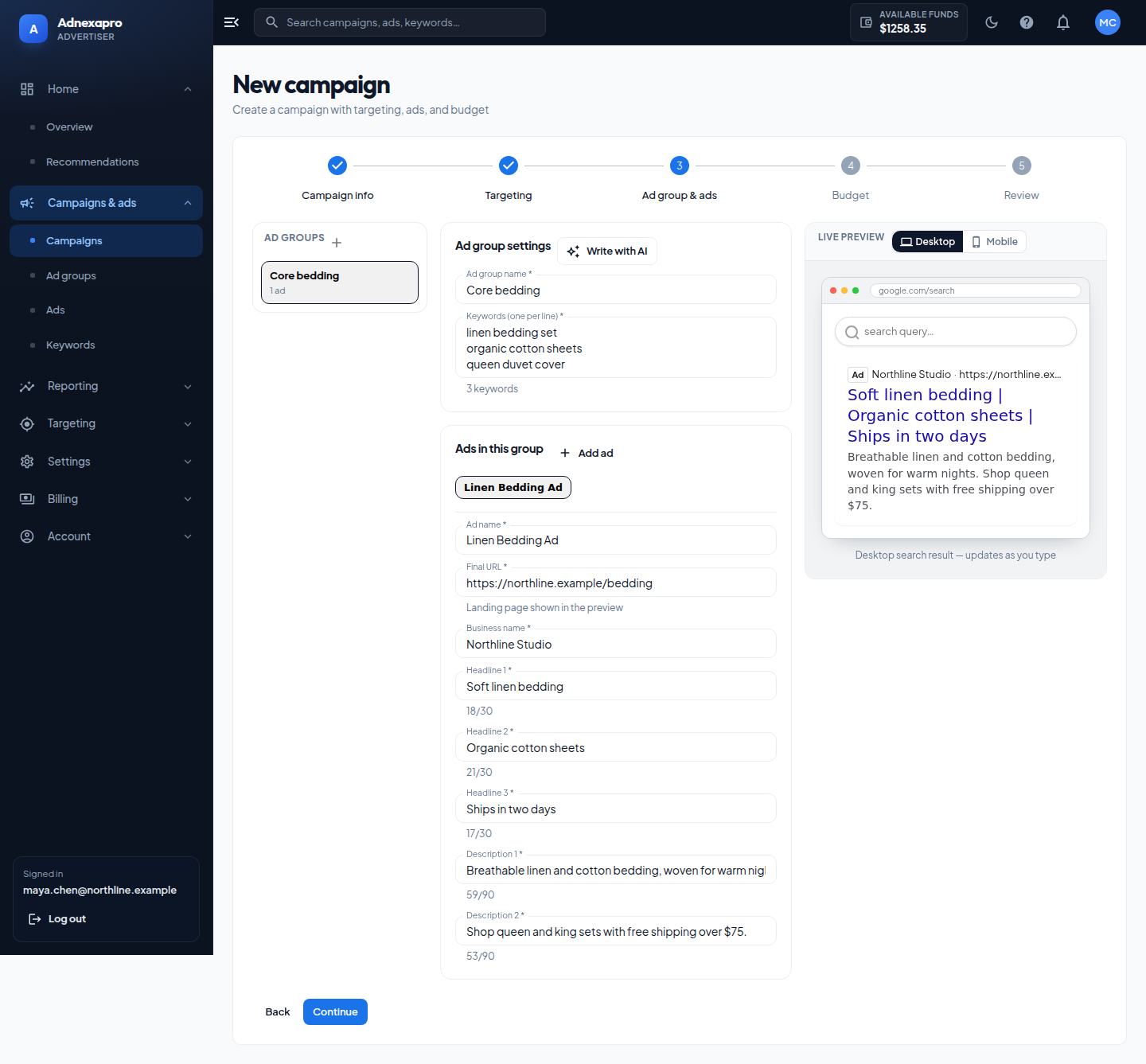The image size is (1146, 1064).
Task: Select the Core bedding ad group card
Action: [x=340, y=283]
